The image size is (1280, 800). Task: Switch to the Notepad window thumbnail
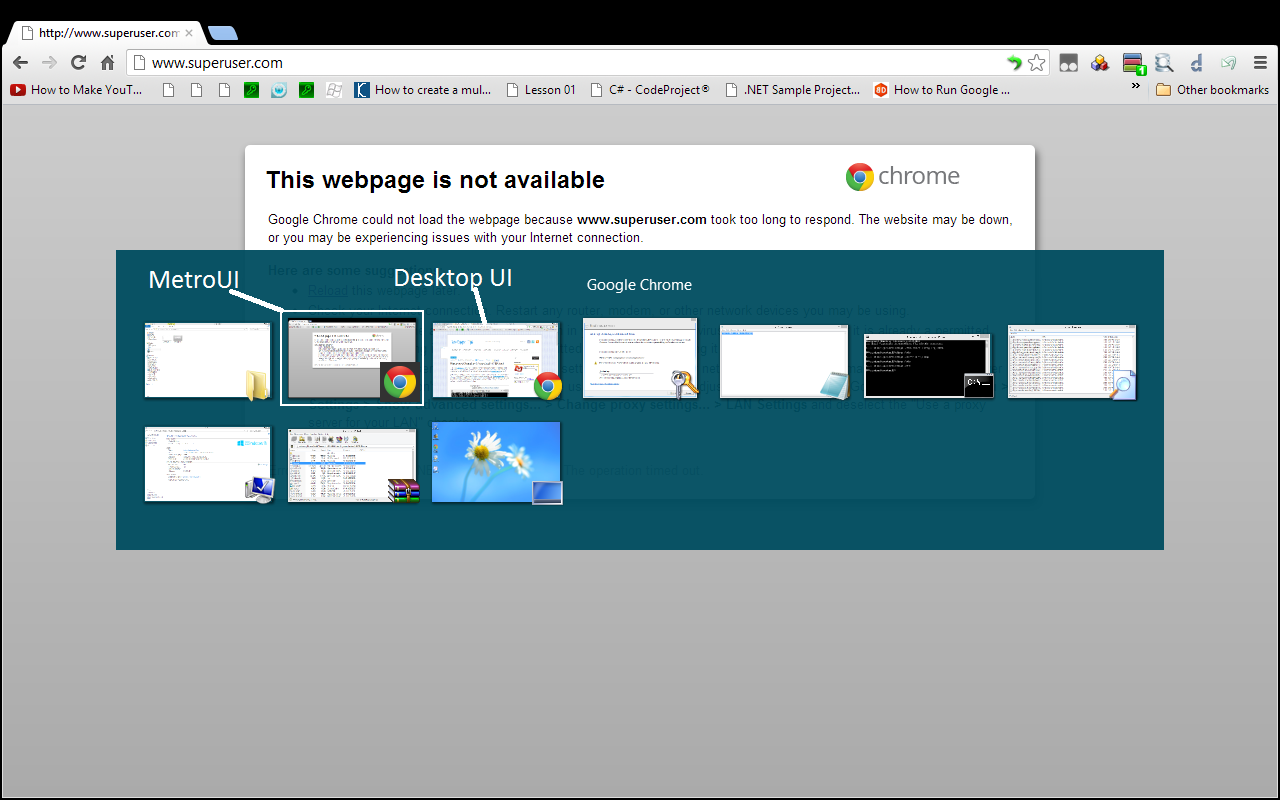[784, 361]
